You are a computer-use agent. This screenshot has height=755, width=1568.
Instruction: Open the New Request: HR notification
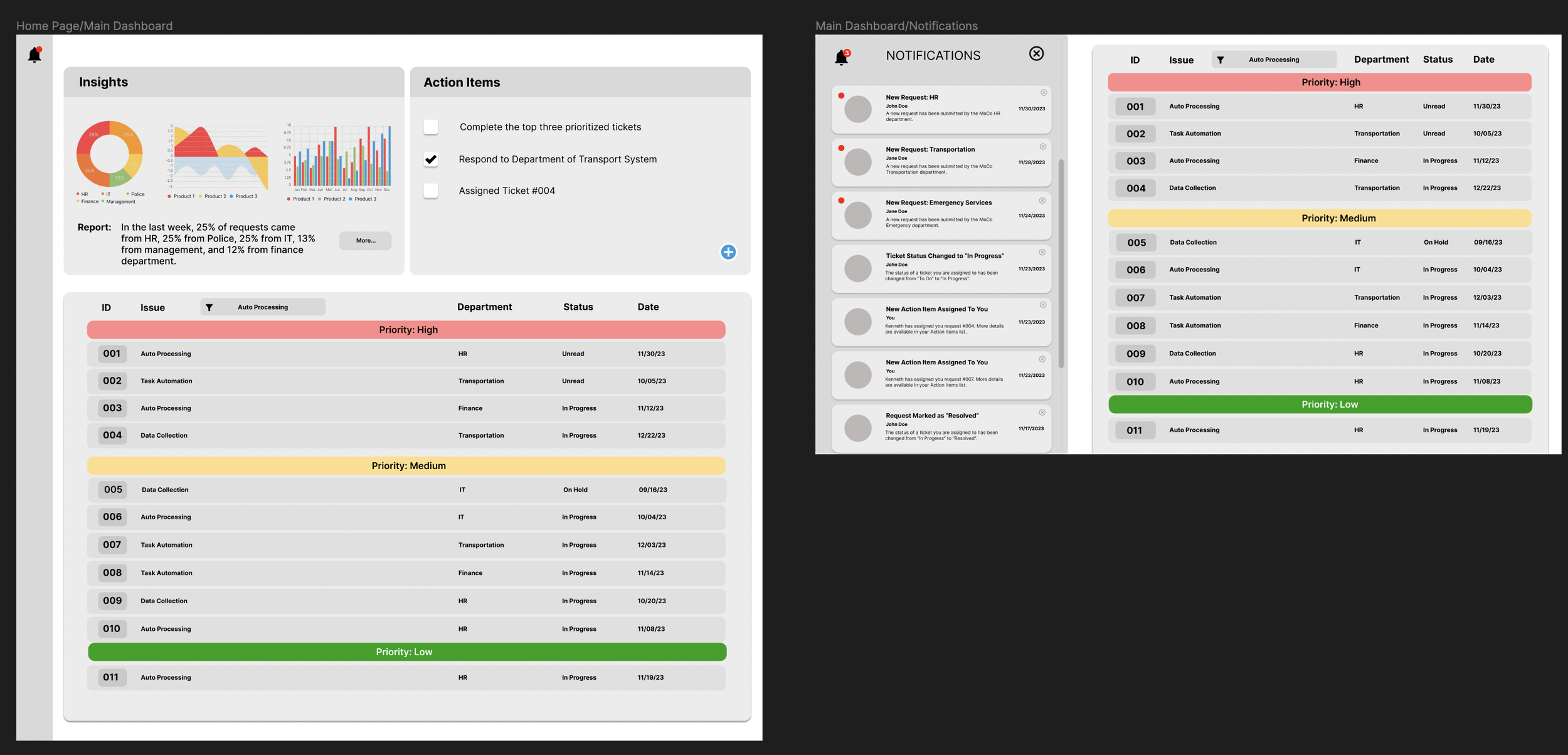pos(941,109)
